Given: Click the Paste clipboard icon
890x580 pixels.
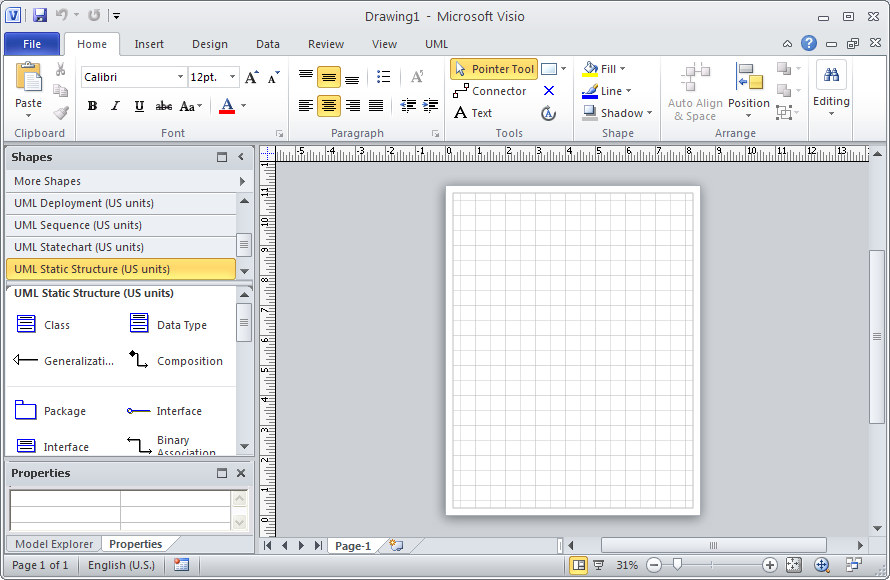Looking at the screenshot, I should tap(28, 78).
